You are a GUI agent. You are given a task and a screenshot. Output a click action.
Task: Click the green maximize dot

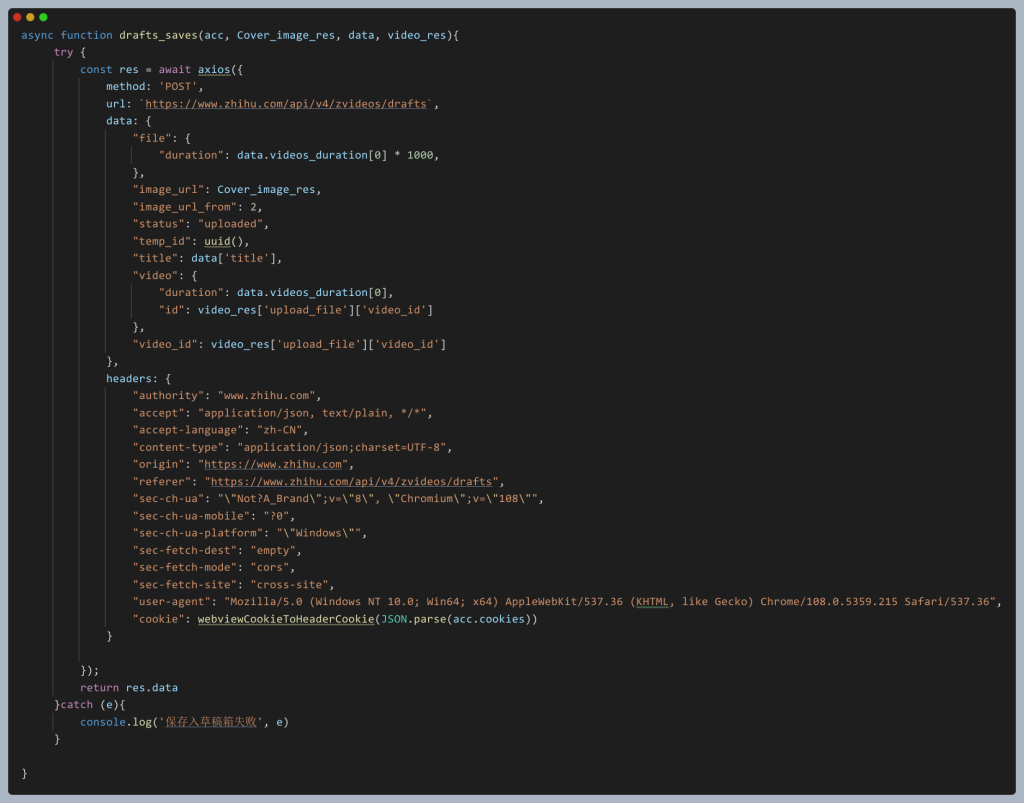point(43,17)
